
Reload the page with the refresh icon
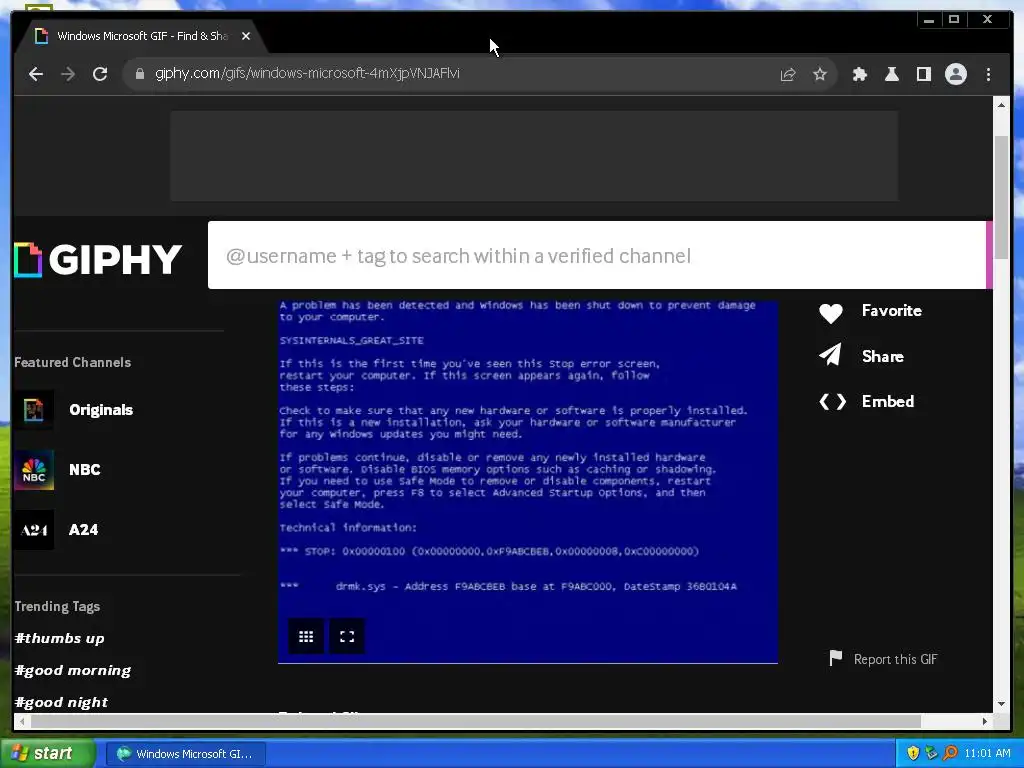pyautogui.click(x=100, y=74)
